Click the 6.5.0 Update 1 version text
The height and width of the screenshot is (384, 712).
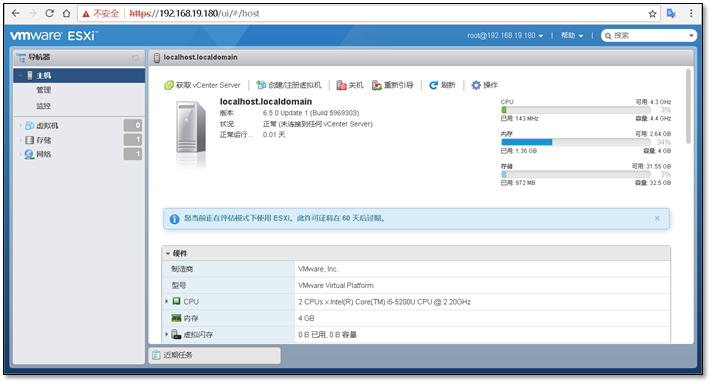click(x=311, y=113)
